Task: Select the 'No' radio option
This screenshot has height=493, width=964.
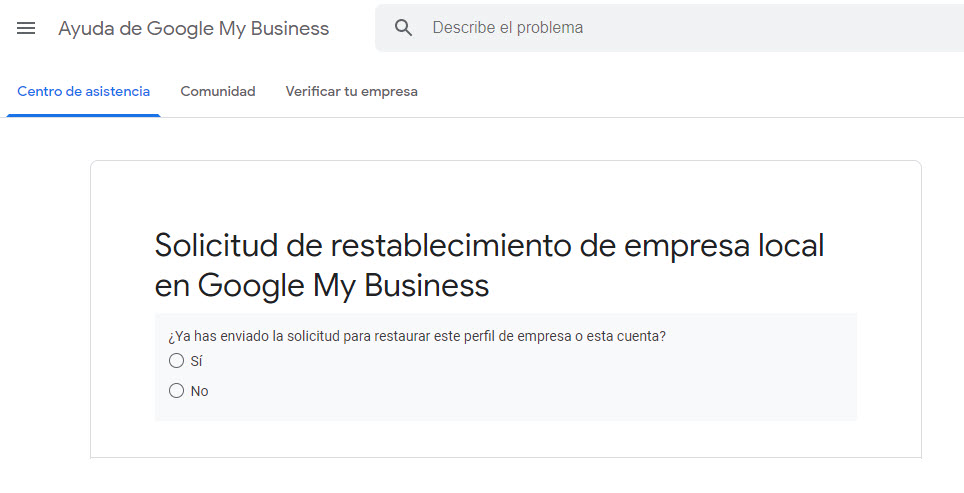Action: [176, 390]
